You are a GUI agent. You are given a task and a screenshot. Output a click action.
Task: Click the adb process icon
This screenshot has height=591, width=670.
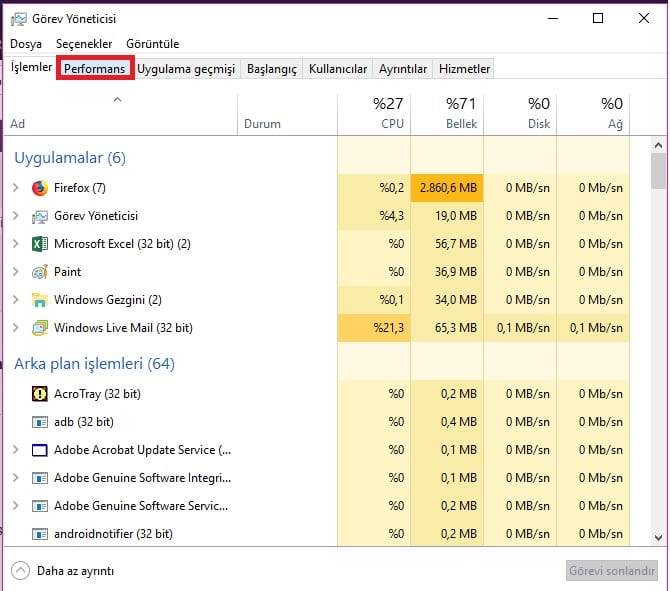pyautogui.click(x=40, y=422)
